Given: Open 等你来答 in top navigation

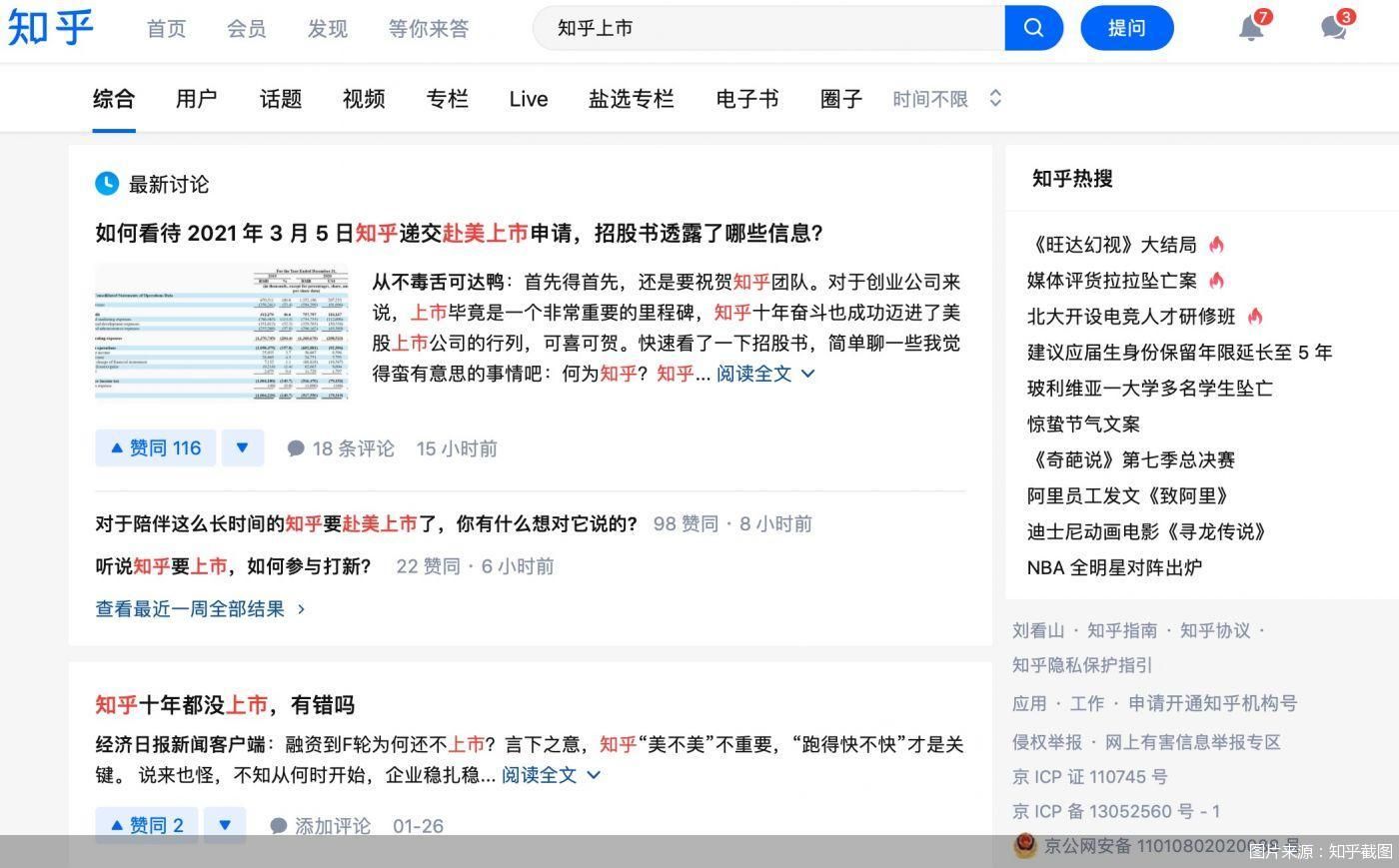Looking at the screenshot, I should (429, 28).
